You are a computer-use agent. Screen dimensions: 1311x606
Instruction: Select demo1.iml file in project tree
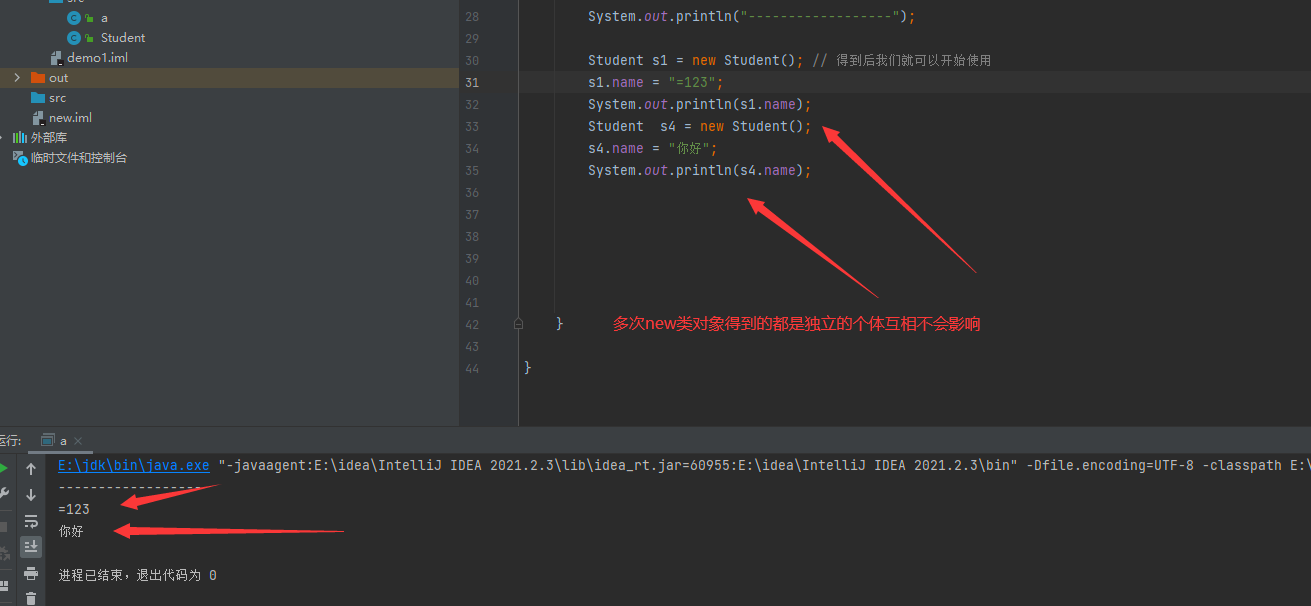point(97,58)
